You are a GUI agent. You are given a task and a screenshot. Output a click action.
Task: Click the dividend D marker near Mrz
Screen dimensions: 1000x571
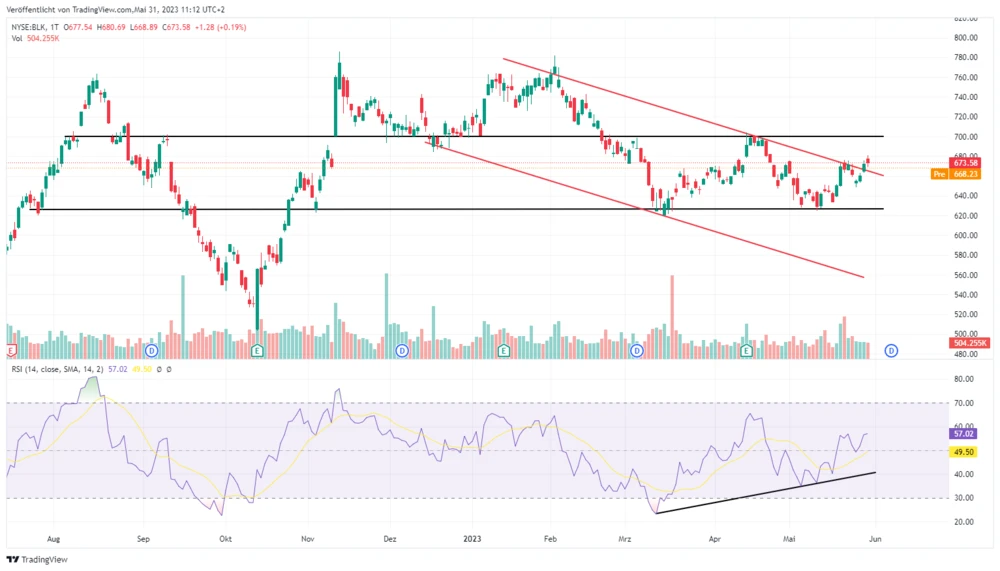click(x=637, y=351)
